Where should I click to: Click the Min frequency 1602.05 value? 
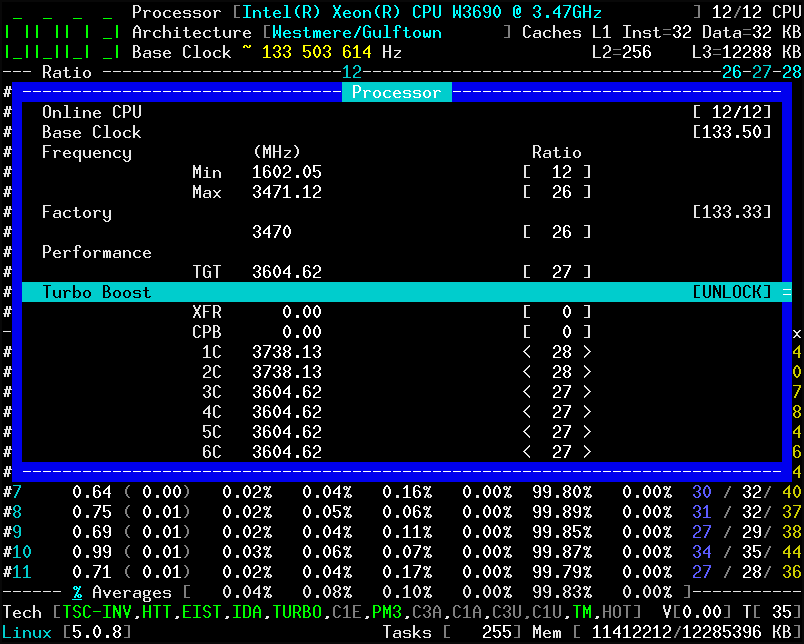coord(287,172)
